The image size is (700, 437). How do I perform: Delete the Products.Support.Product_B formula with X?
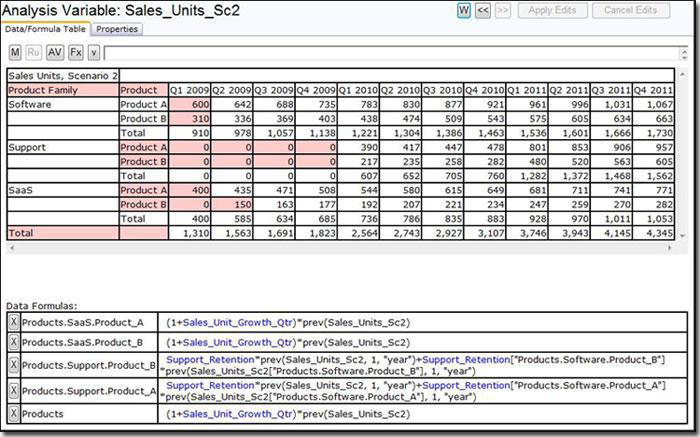point(14,365)
